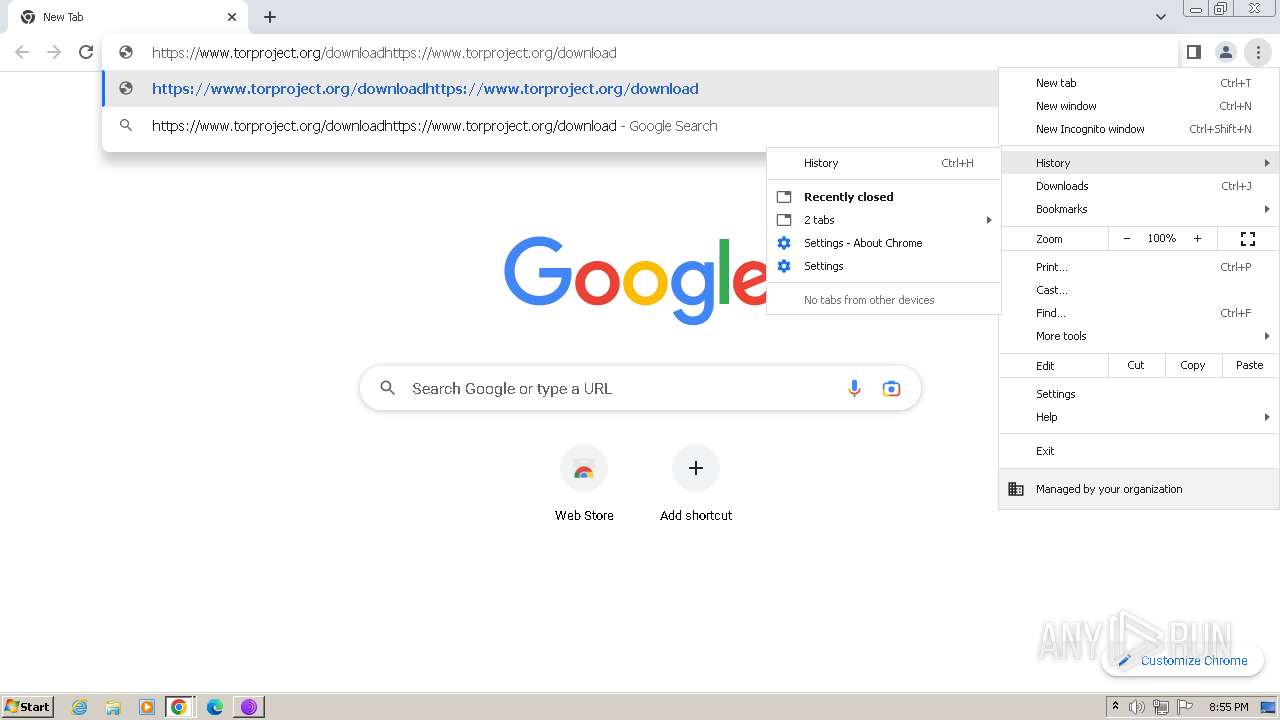Viewport: 1280px width, 720px height.
Task: Open the media player taskbar icon
Action: click(147, 707)
